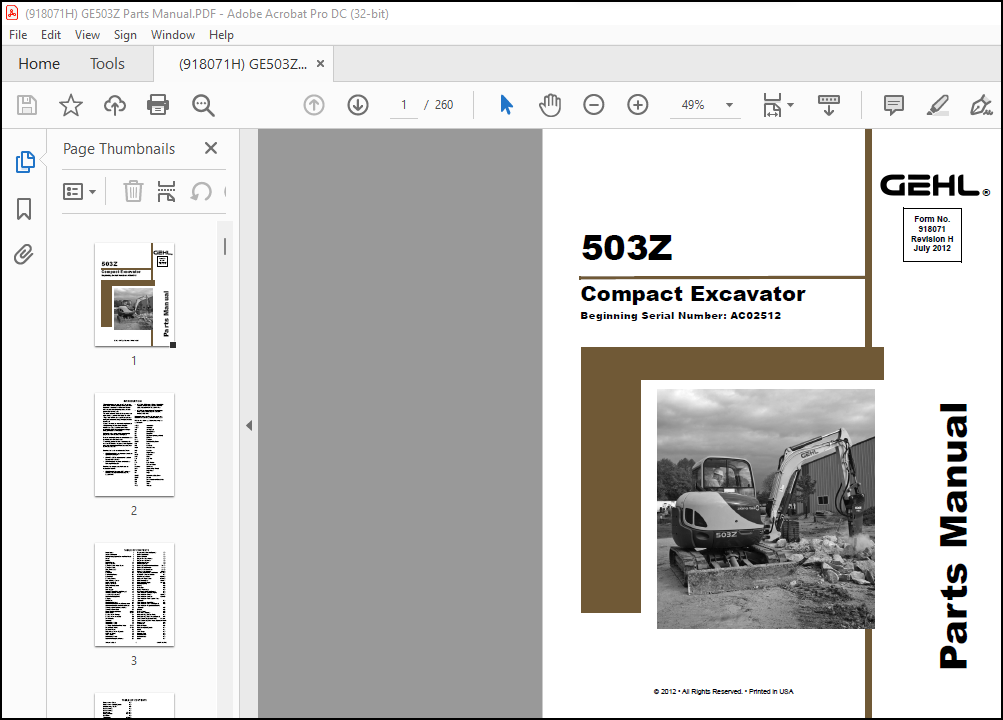
Task: Click the Fit page width tool
Action: pyautogui.click(x=772, y=105)
